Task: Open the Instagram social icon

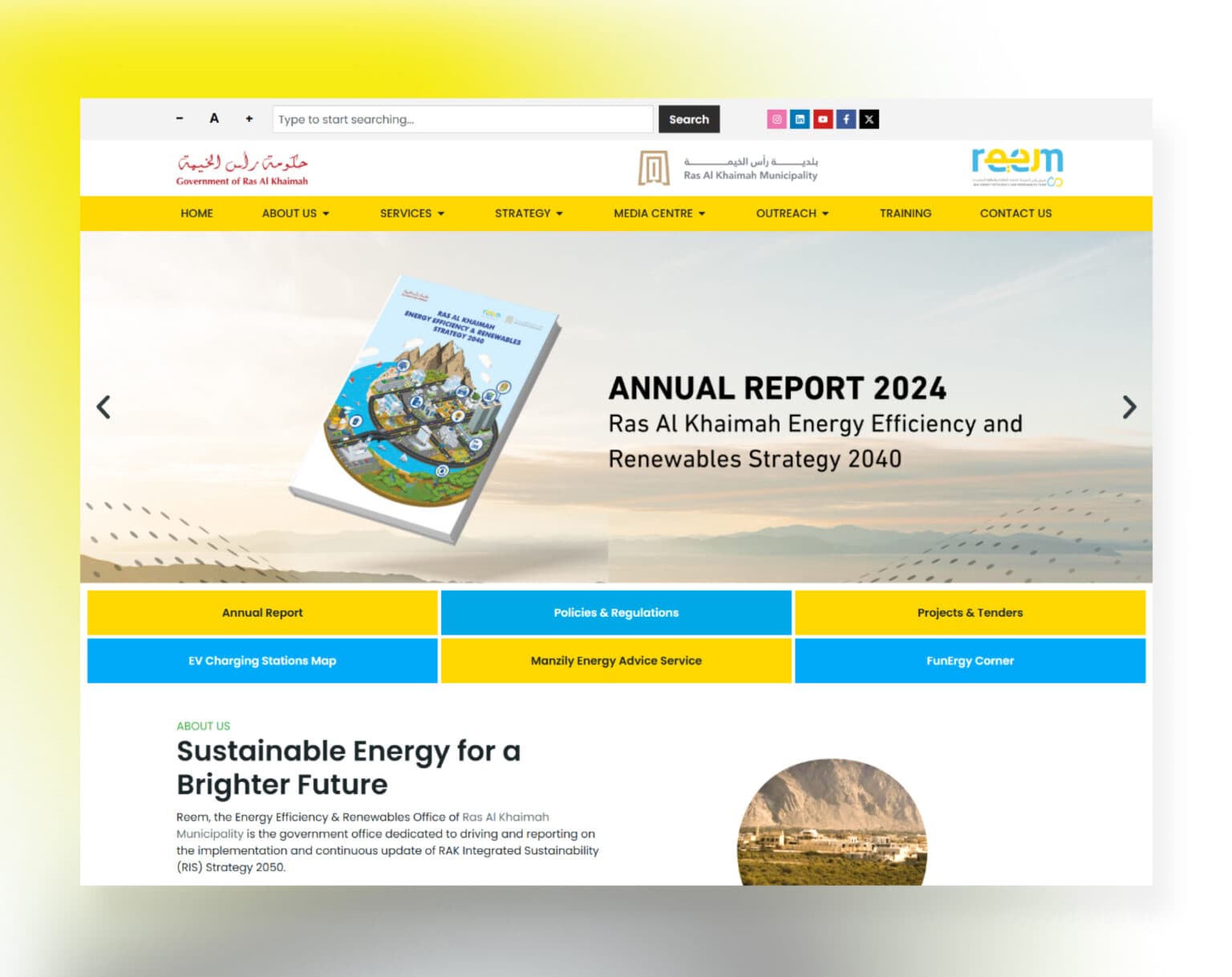Action: [x=776, y=120]
